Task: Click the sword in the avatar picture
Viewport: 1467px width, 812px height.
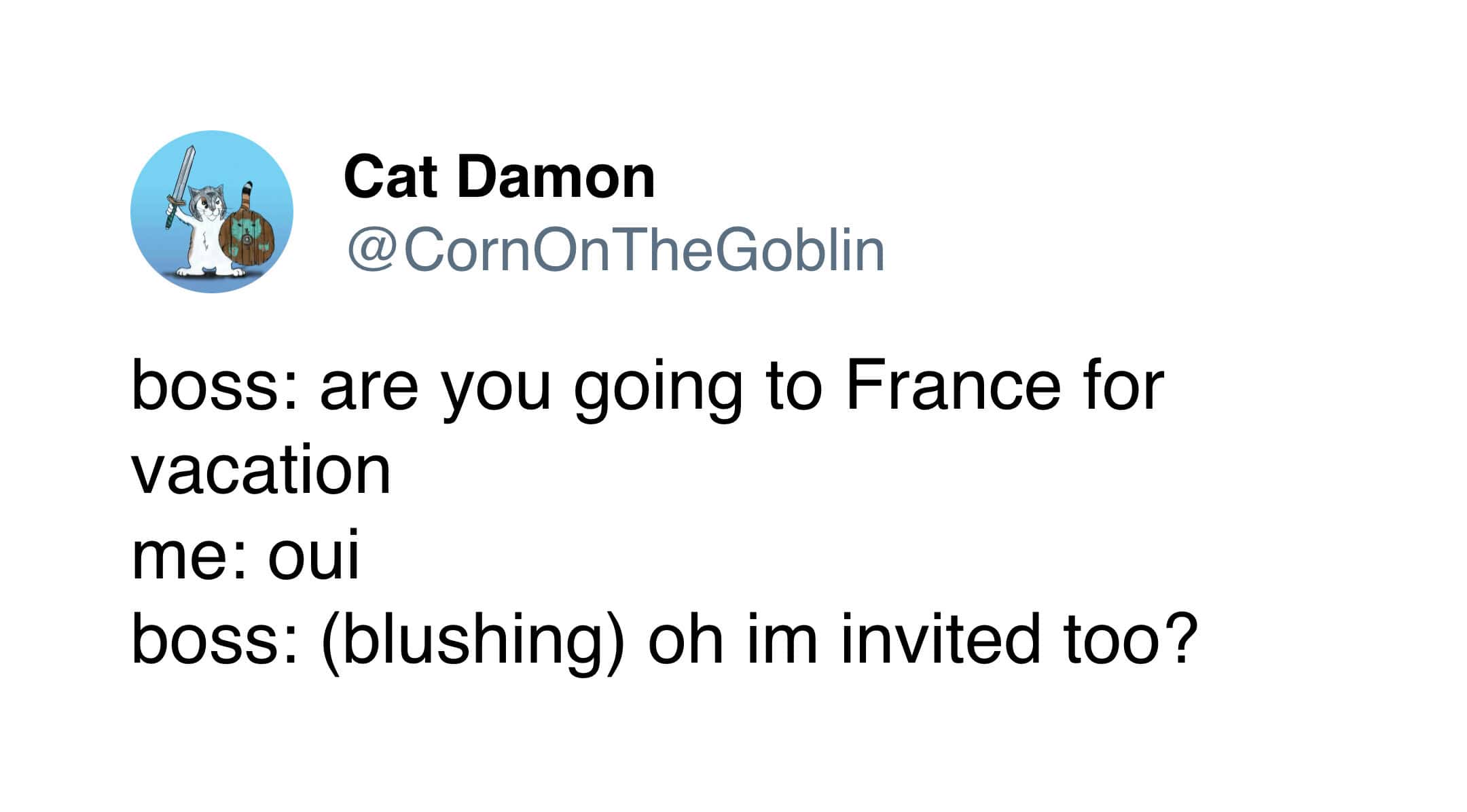Action: (180, 187)
